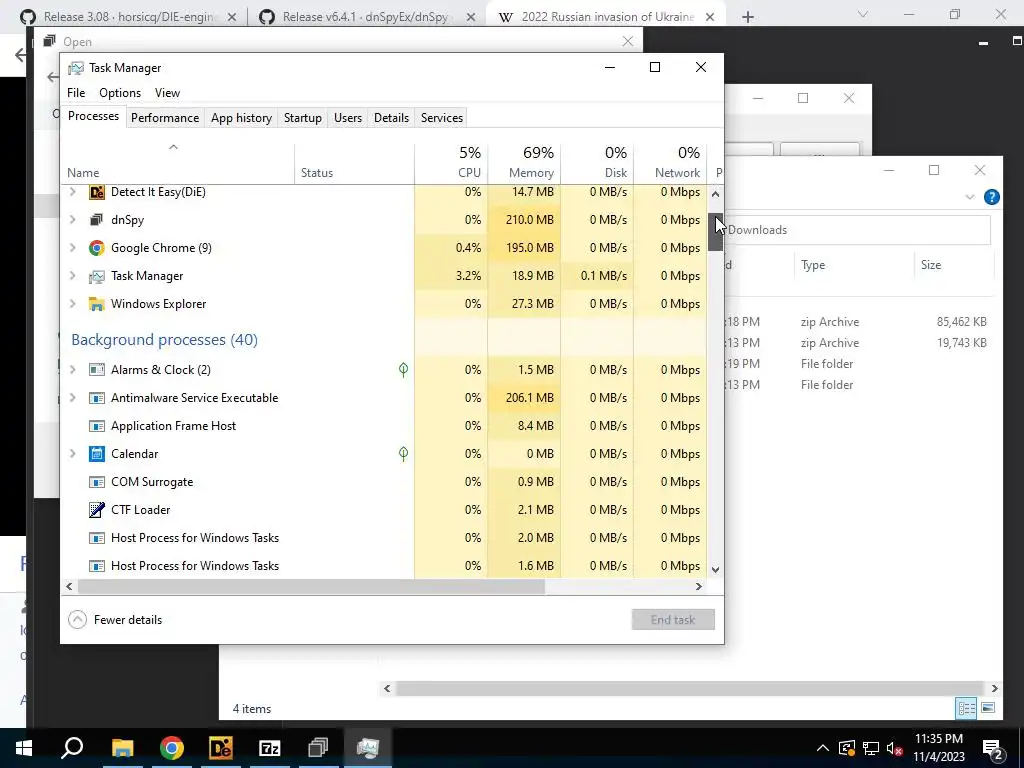Click the Alarms & Clock eco leaf status icon
This screenshot has height=768, width=1024.
(404, 370)
